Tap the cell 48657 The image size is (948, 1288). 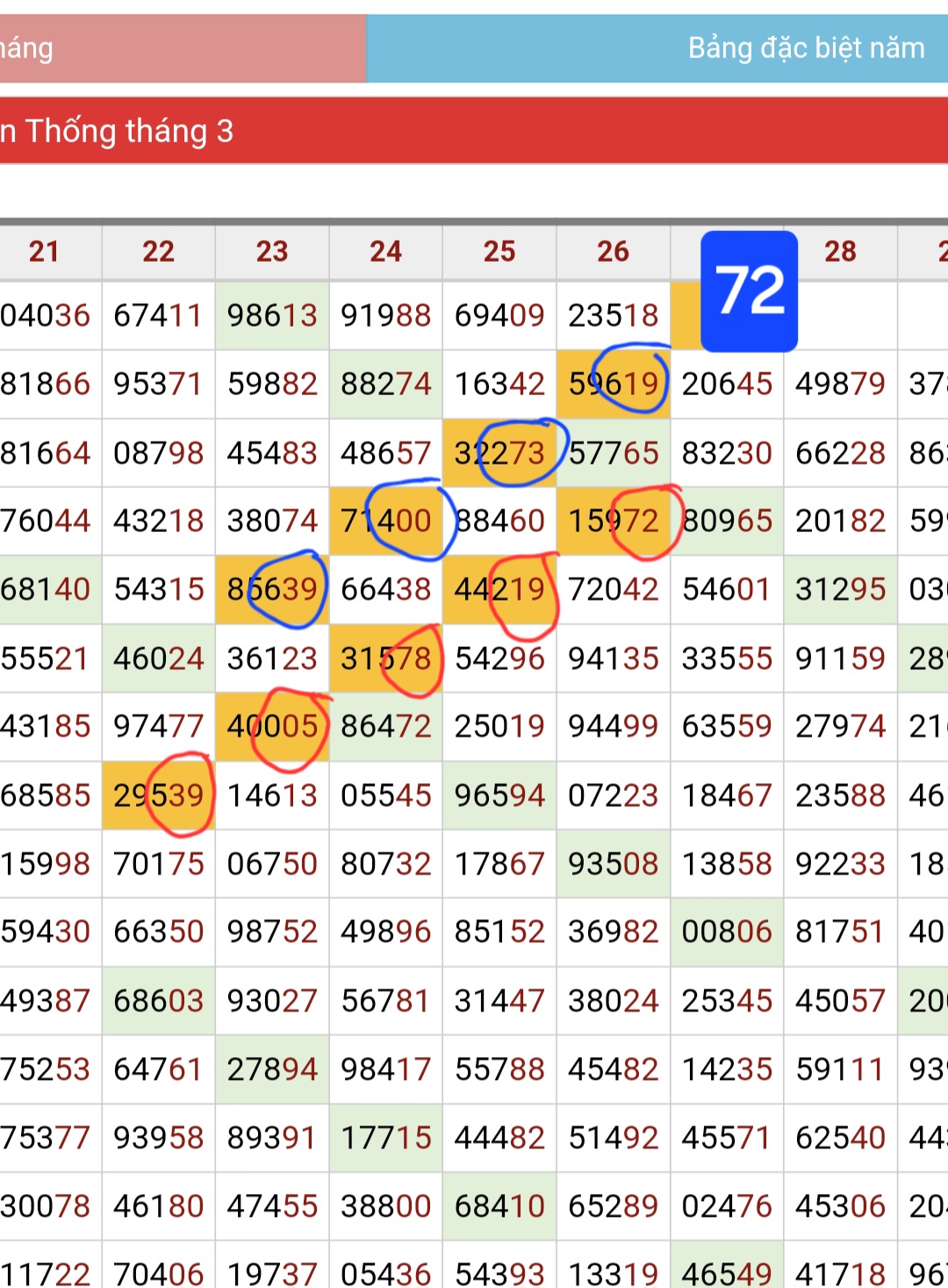386,453
